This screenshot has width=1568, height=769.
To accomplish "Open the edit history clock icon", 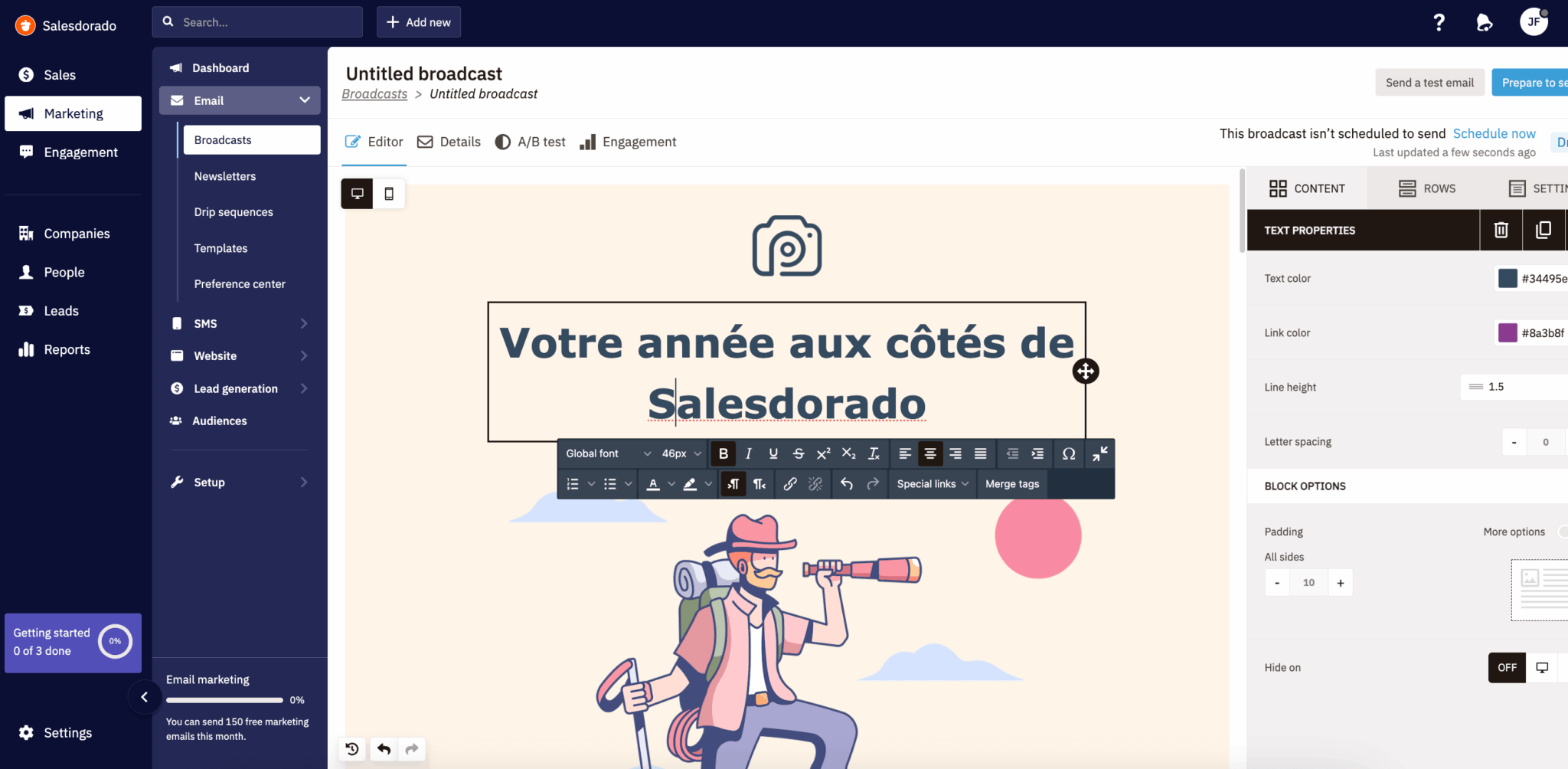I will coord(352,749).
